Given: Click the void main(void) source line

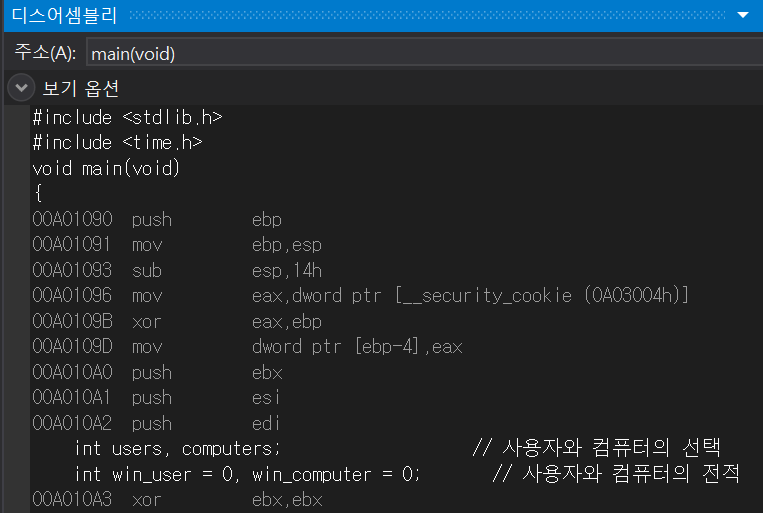Looking at the screenshot, I should point(106,168).
